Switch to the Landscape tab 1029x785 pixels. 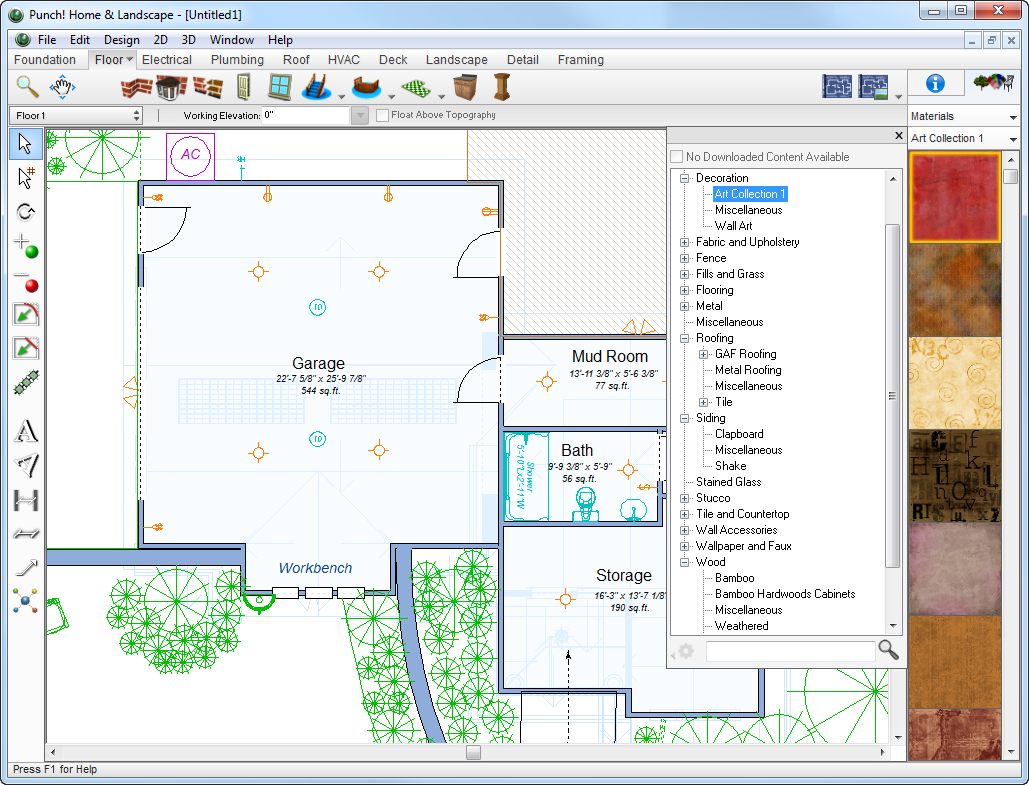point(456,60)
